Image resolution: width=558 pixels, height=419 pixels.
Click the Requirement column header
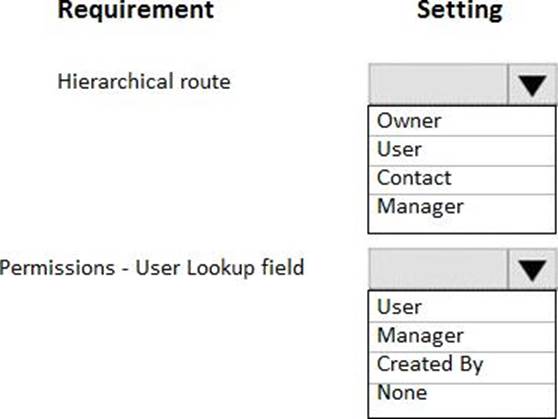point(136,10)
